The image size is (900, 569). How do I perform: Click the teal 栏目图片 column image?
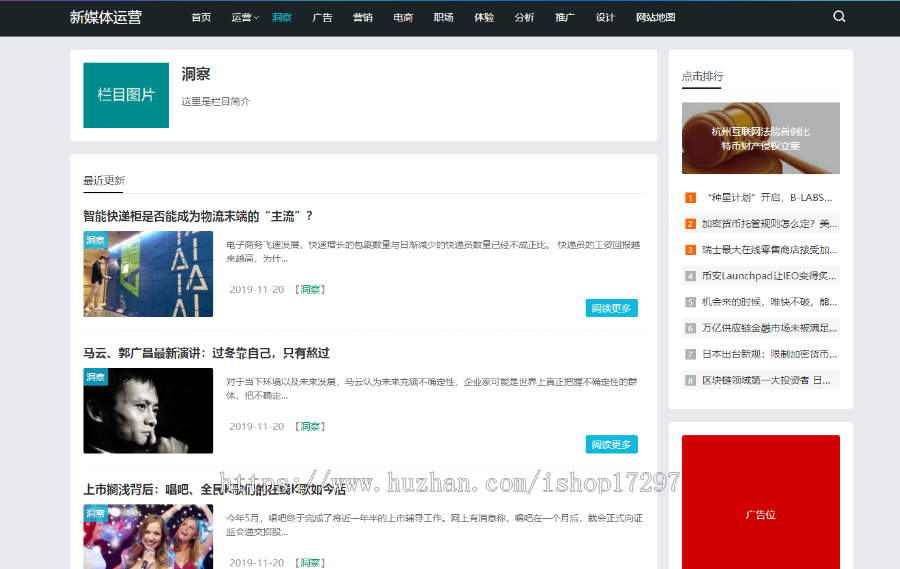126,95
